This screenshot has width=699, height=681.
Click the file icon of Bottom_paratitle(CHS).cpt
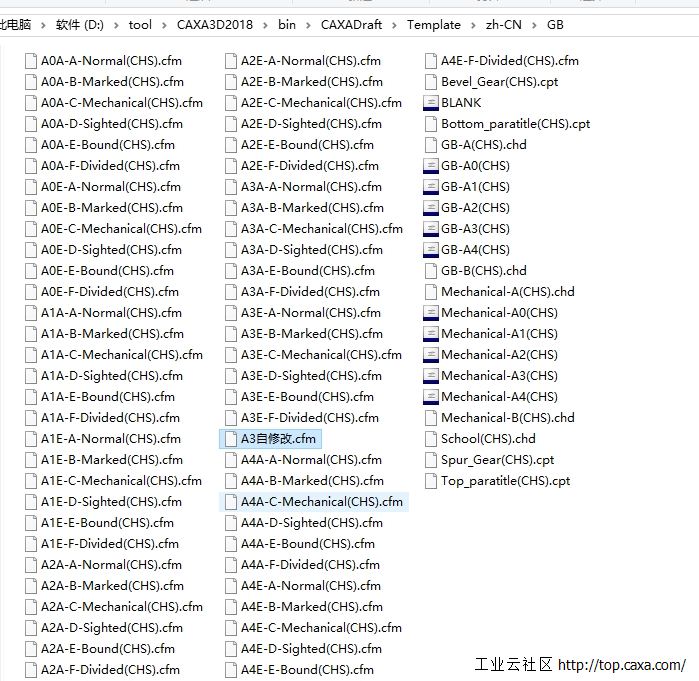[431, 124]
